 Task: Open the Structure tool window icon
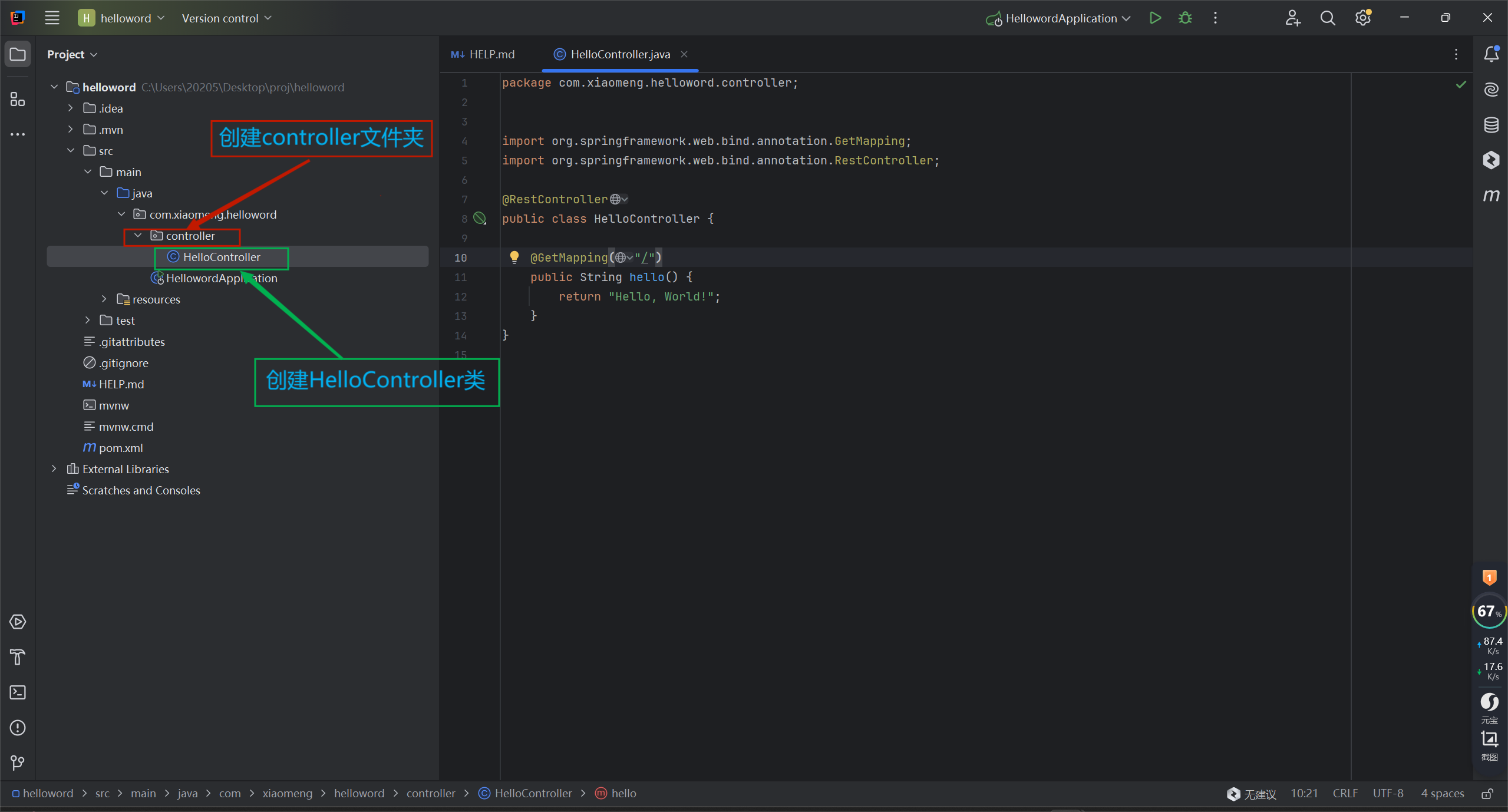point(18,99)
